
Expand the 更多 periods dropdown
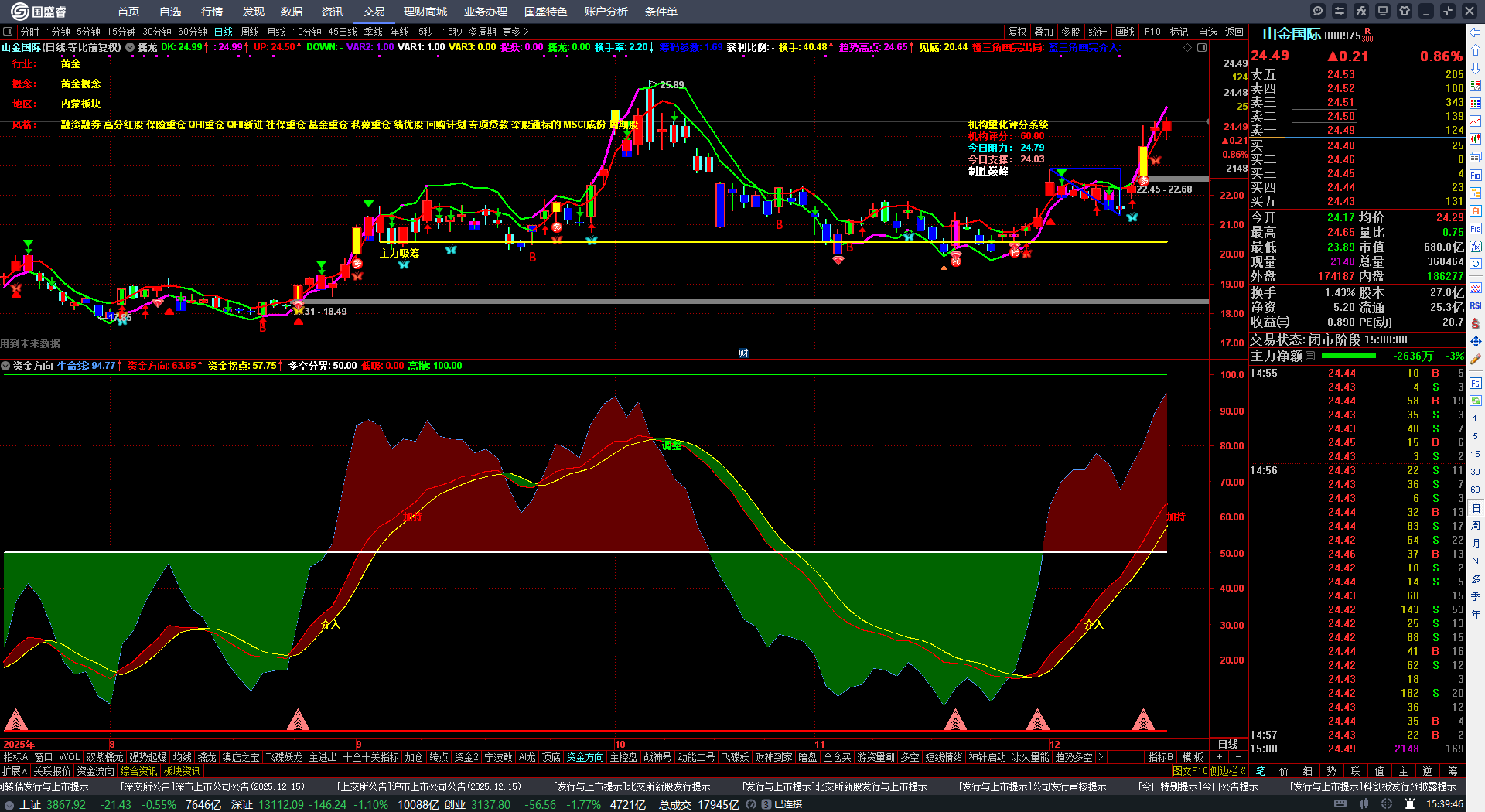point(515,32)
